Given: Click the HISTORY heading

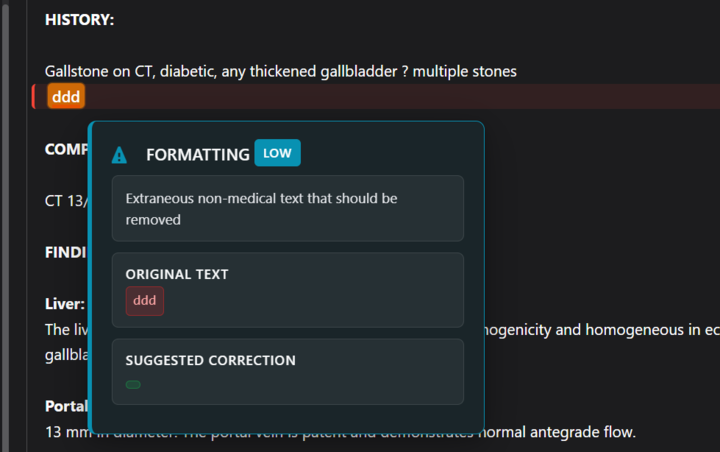Looking at the screenshot, I should tap(79, 20).
